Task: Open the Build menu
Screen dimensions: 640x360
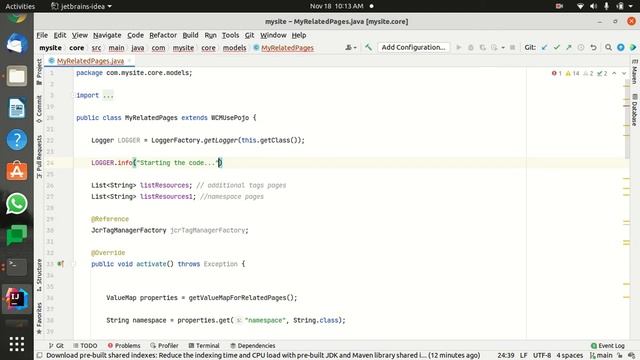Action: click(190, 35)
